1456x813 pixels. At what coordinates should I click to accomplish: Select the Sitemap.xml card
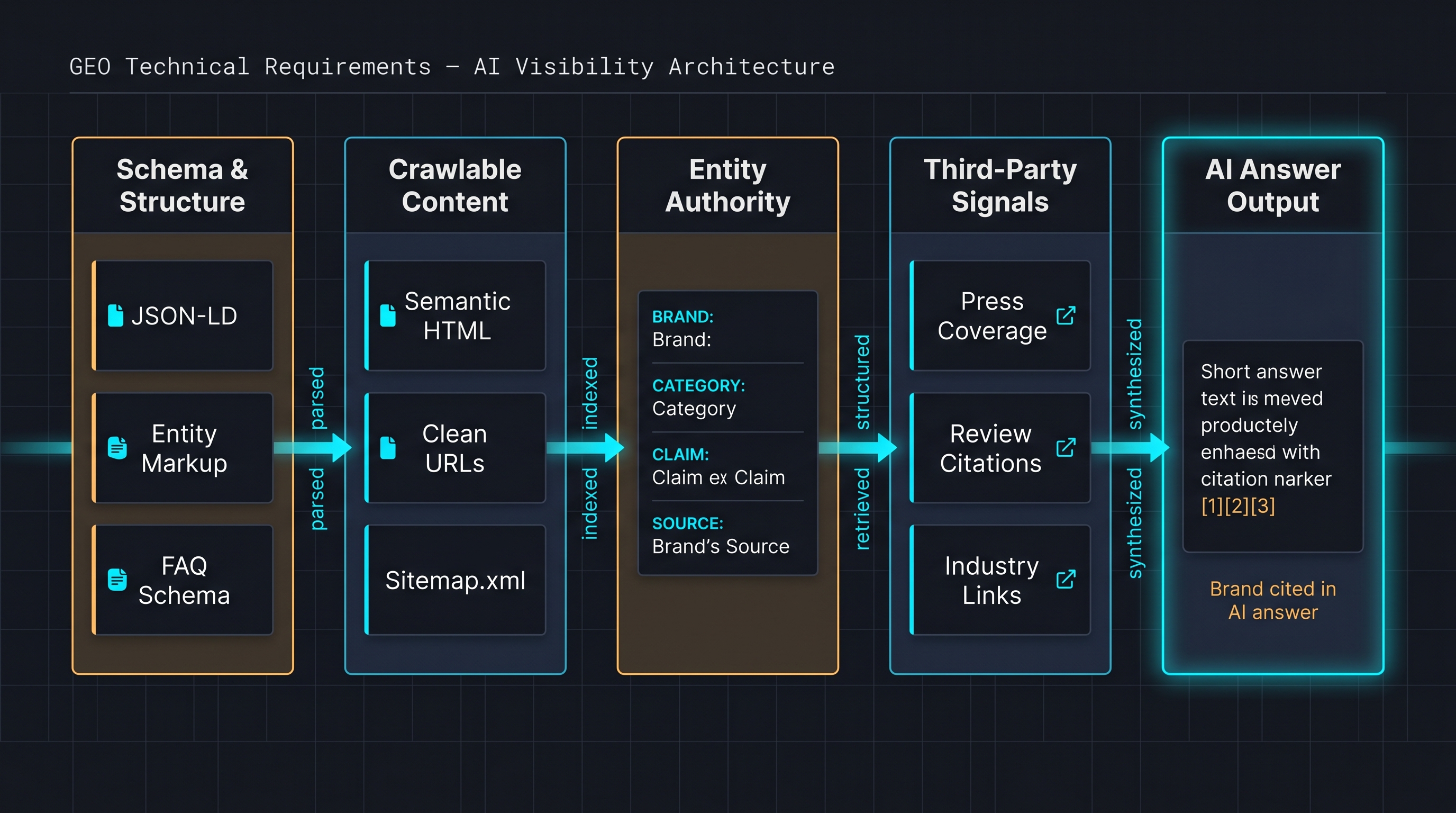(x=455, y=580)
